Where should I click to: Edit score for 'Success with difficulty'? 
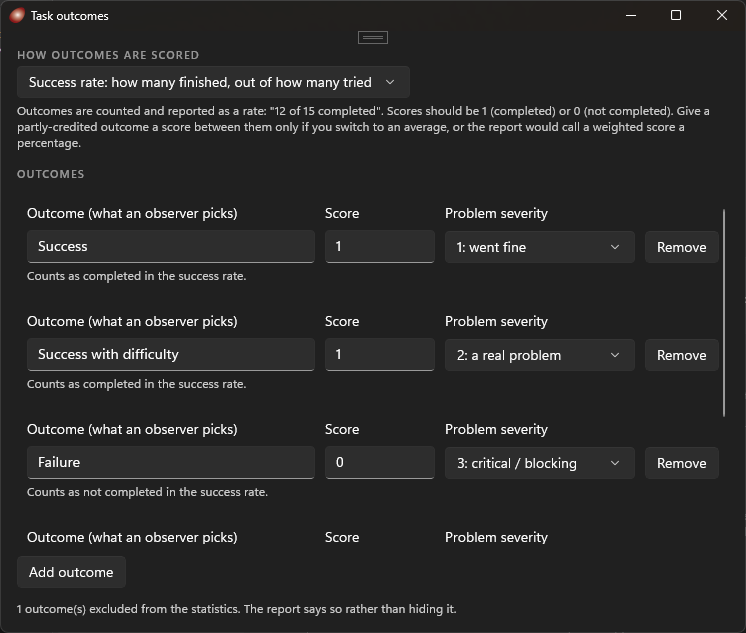[x=380, y=355]
